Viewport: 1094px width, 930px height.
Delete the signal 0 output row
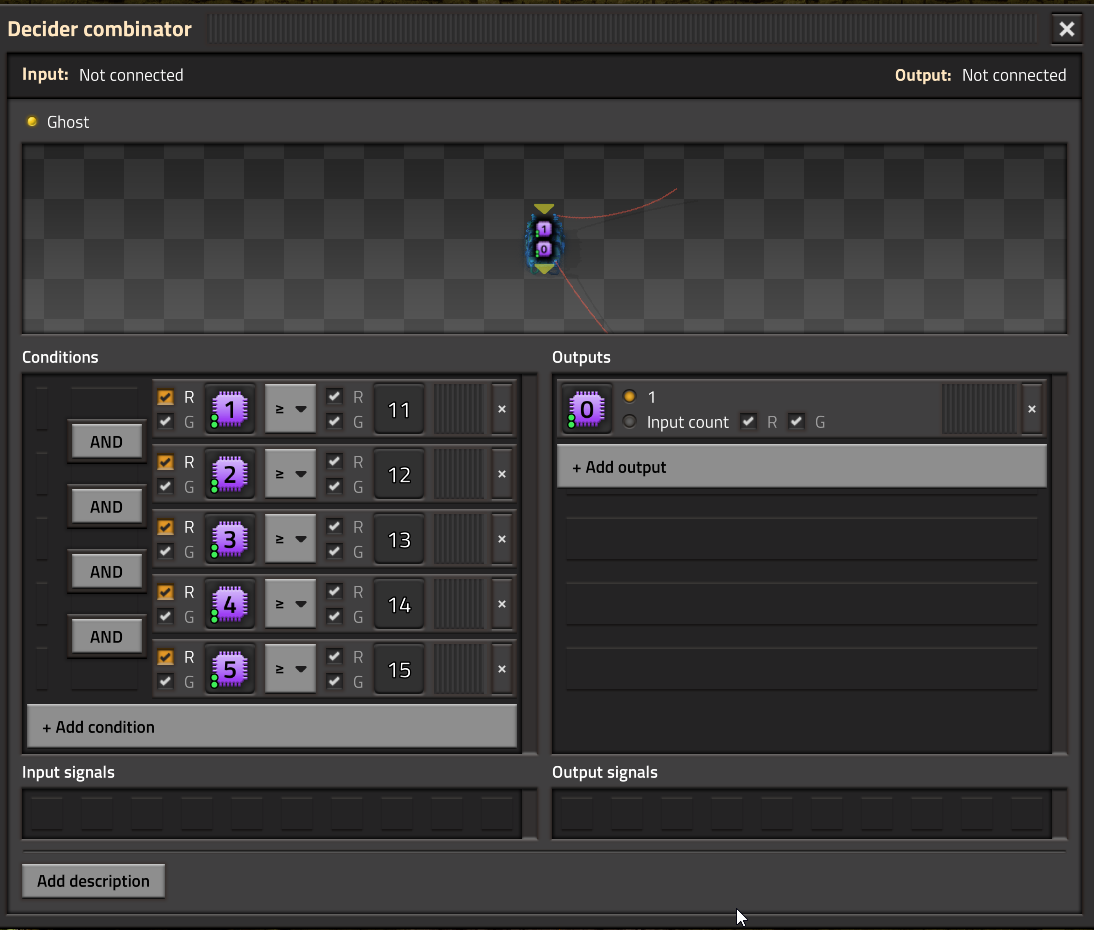click(1032, 409)
